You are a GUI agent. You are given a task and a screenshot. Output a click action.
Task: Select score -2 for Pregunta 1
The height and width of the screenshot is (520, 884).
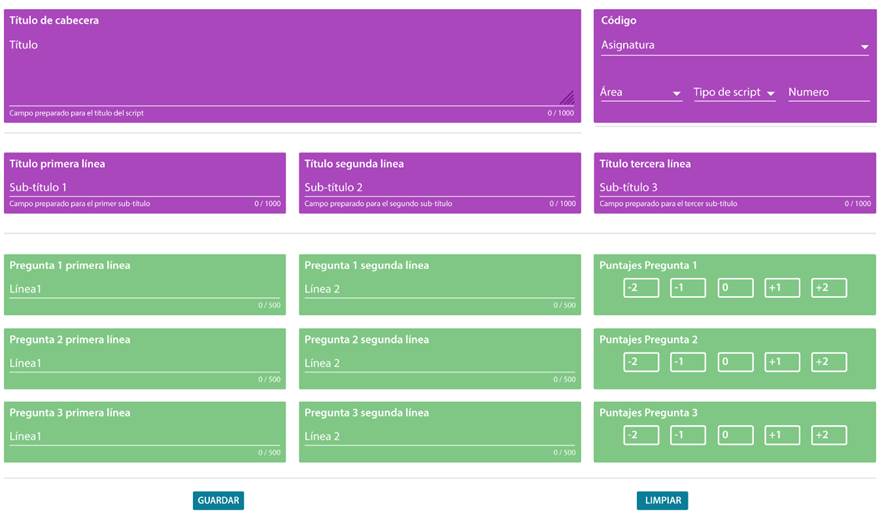click(641, 288)
